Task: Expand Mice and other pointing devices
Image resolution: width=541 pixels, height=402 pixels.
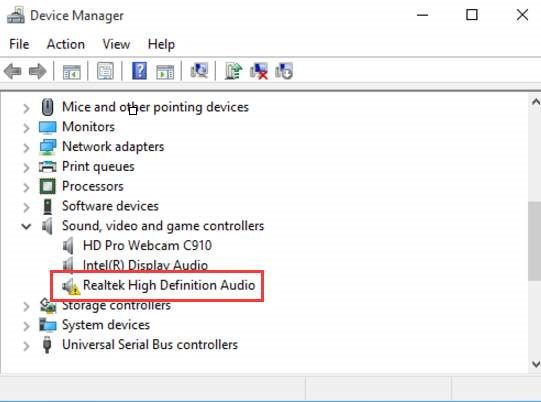Action: tap(26, 108)
